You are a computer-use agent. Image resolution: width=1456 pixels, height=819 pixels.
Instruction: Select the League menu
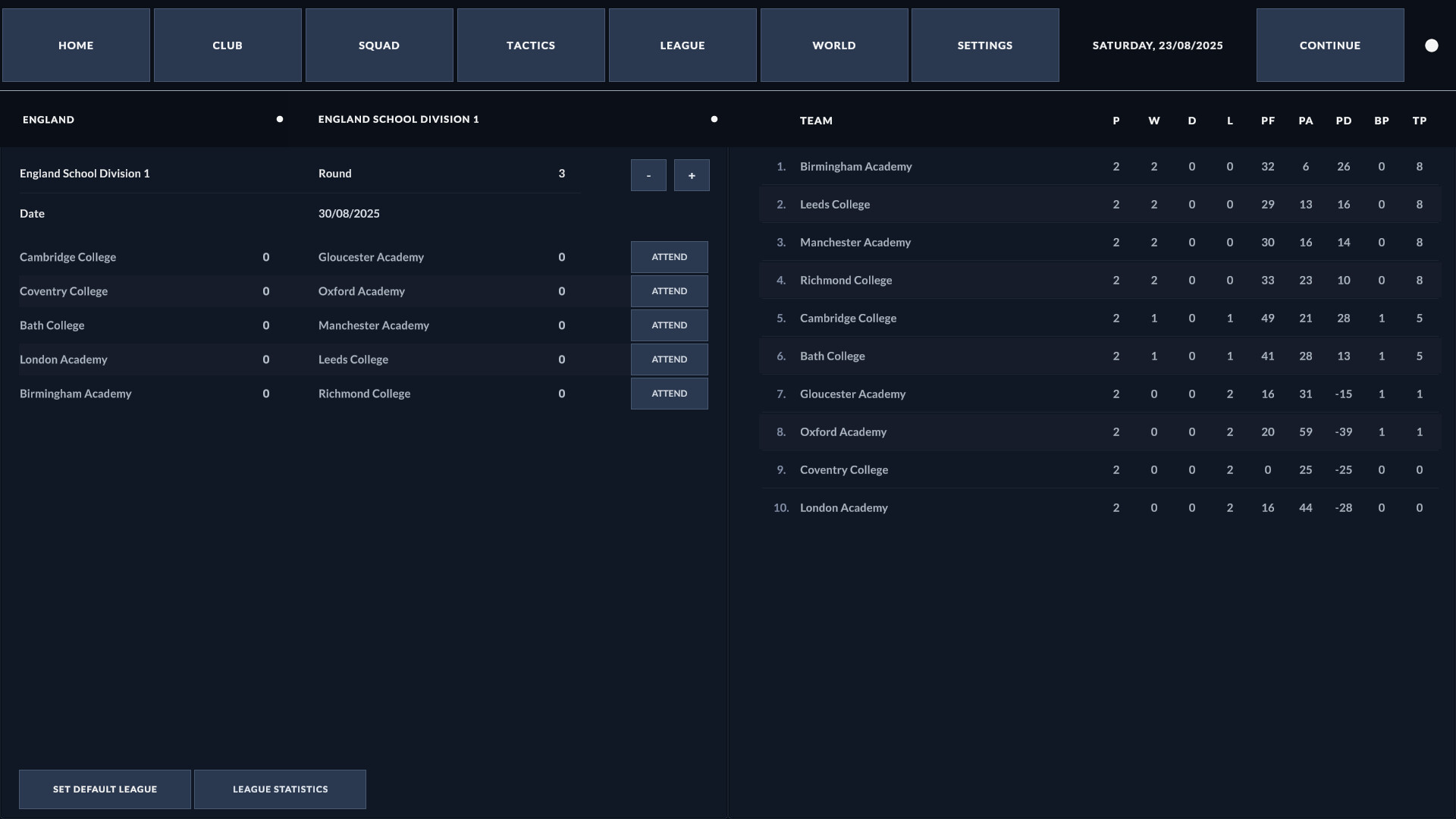tap(682, 45)
